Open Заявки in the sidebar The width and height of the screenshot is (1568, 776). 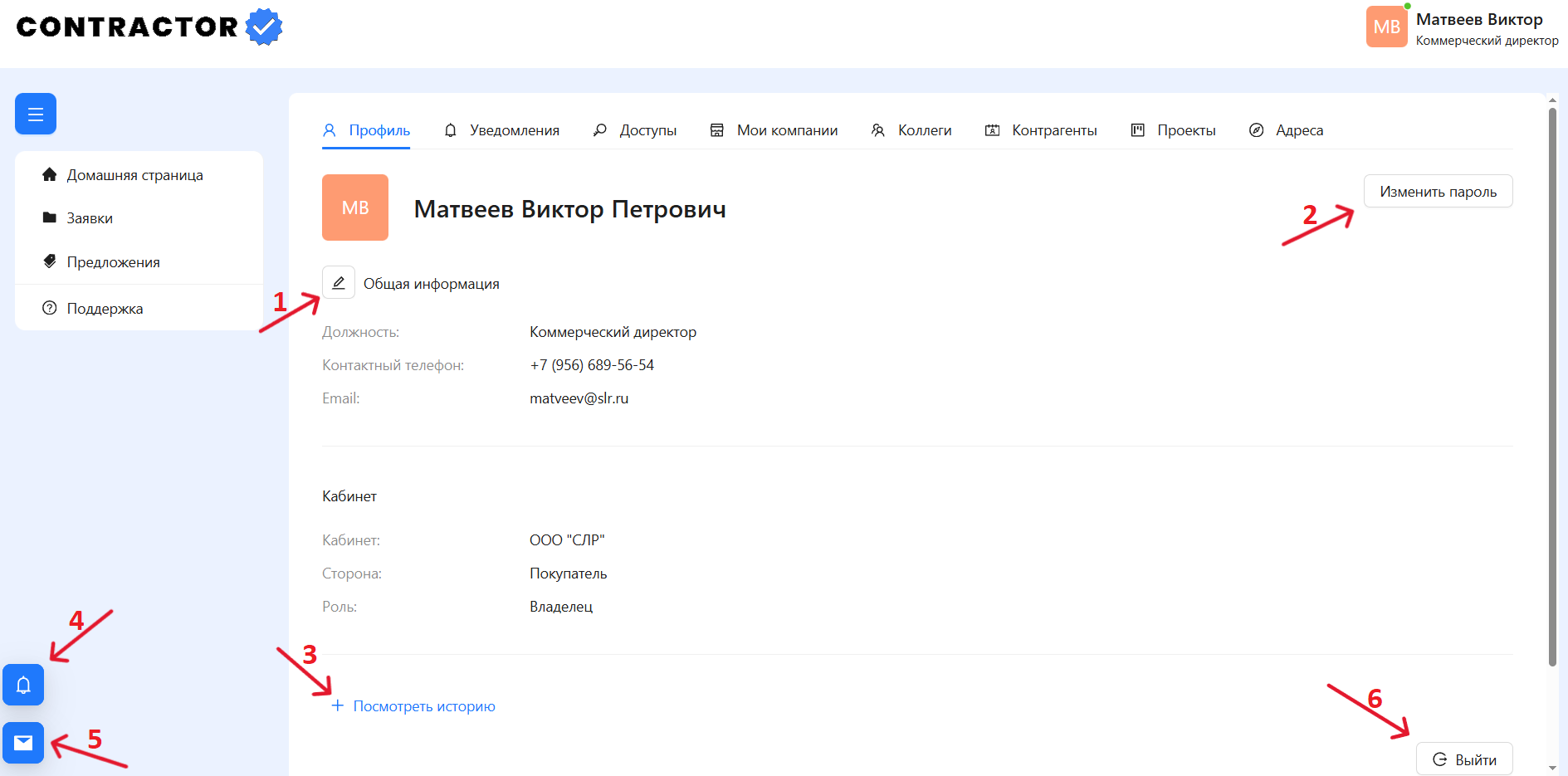pos(90,218)
